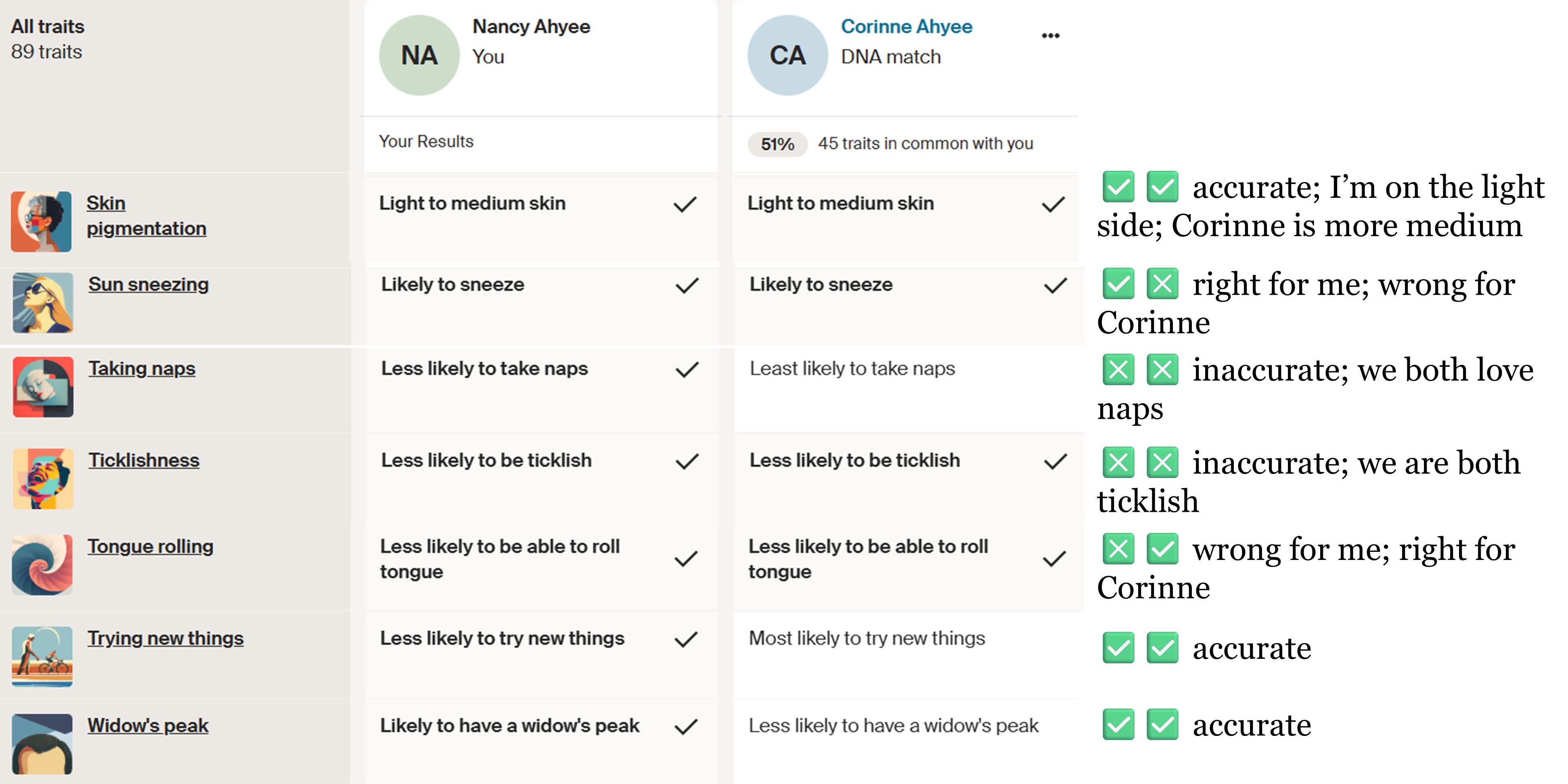
Task: Click the CA avatar for Corinne Ahyee
Action: coord(787,55)
